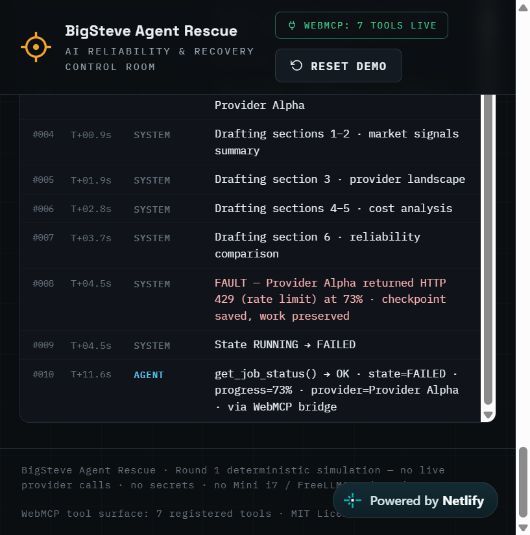Click the log panel scrollbar thumb
Image resolution: width=530 pixels, height=535 pixels.
click(488, 249)
